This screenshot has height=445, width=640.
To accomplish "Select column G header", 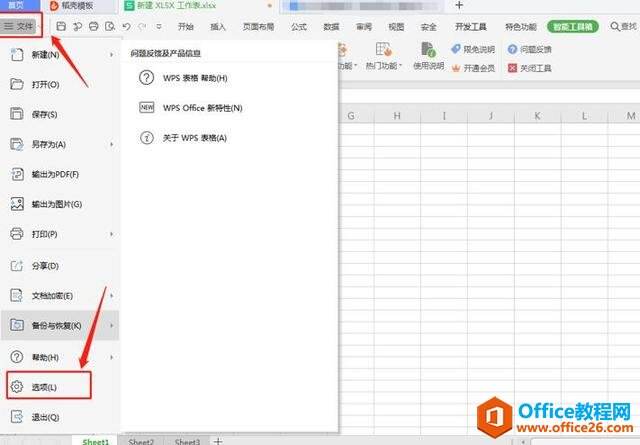I will 351,116.
